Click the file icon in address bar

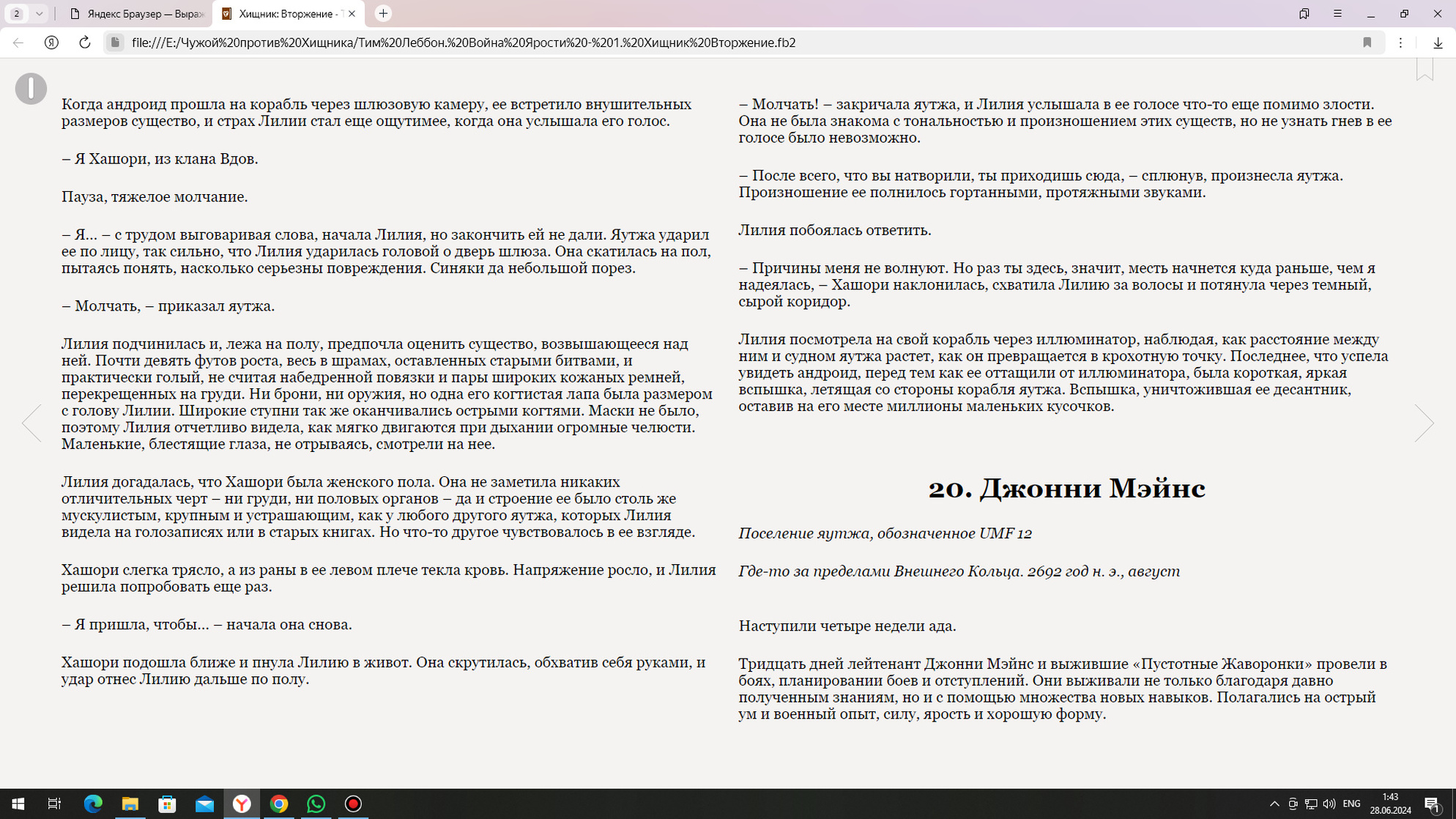pos(115,42)
